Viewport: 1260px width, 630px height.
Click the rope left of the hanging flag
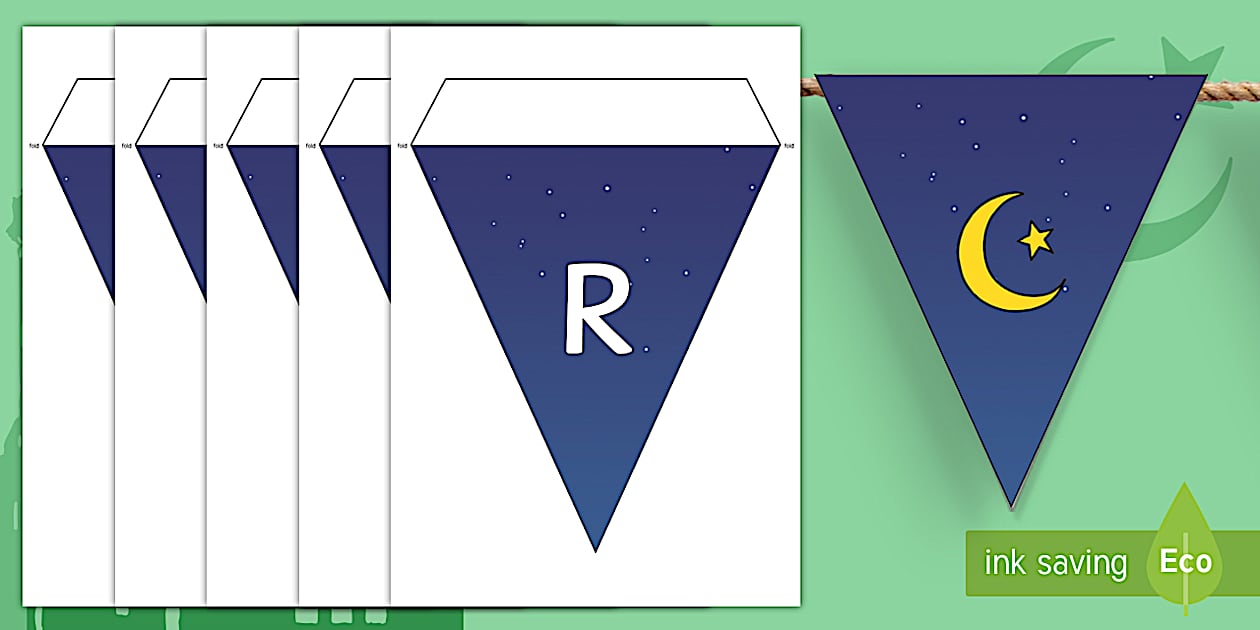(808, 88)
